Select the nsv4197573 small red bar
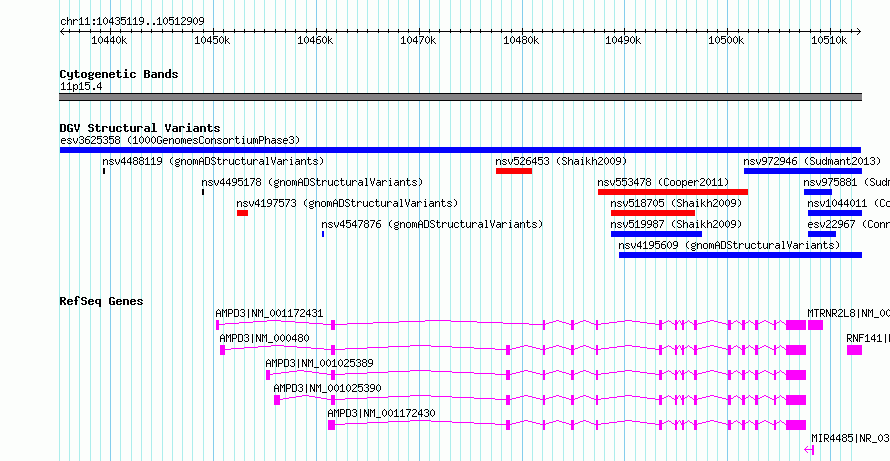Screen dimensions: 890x461 (x=242, y=213)
